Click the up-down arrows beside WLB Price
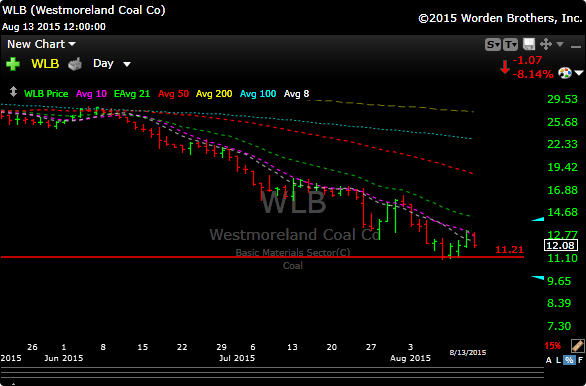Image resolution: width=586 pixels, height=386 pixels. pos(13,92)
